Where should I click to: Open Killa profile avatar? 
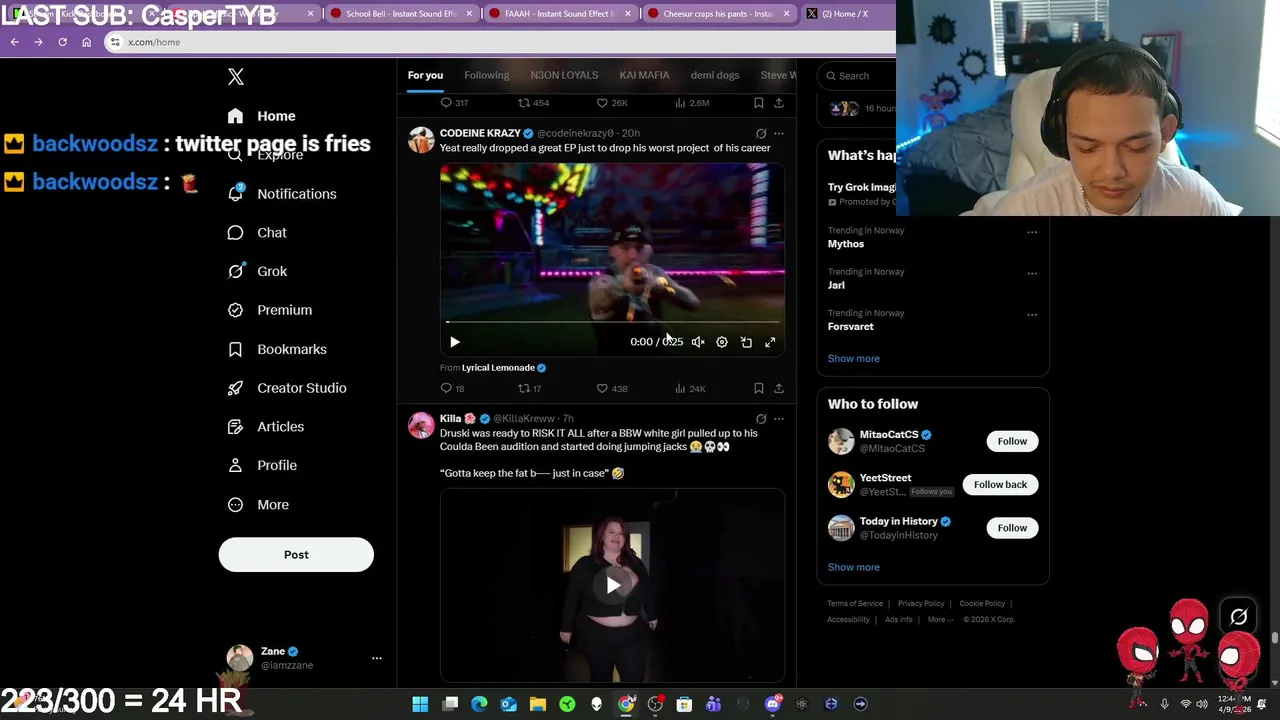[421, 426]
